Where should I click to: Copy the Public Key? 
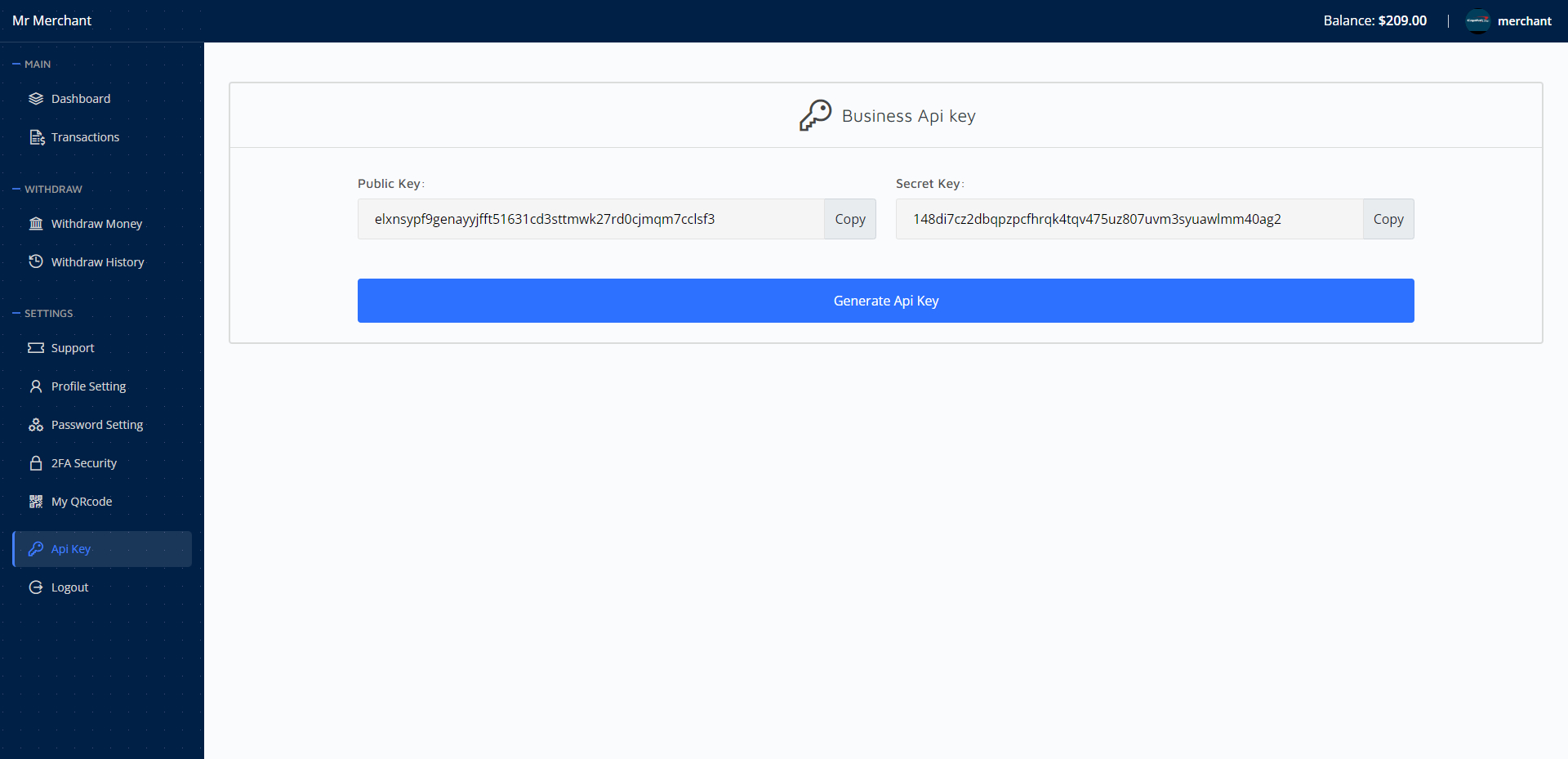coord(849,218)
